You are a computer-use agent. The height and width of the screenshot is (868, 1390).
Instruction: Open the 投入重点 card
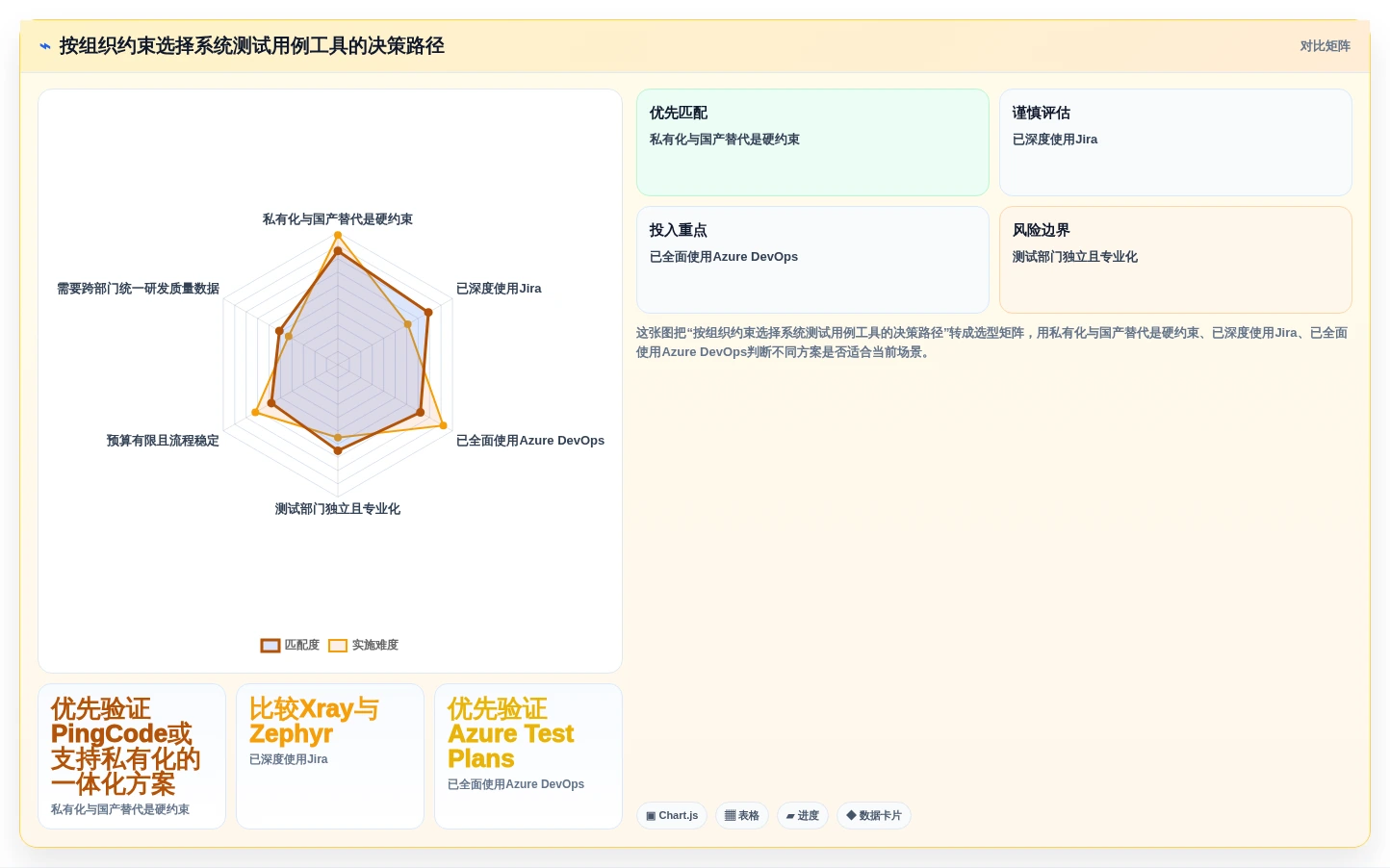click(812, 260)
